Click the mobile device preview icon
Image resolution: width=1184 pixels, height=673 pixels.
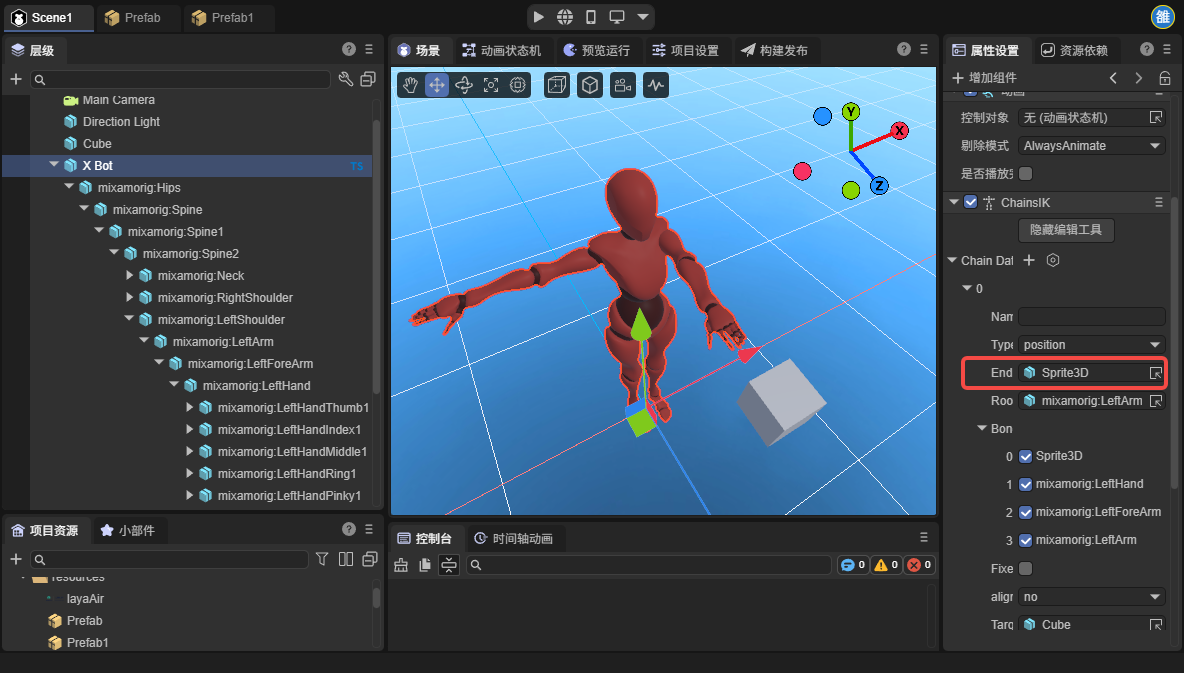coord(591,17)
